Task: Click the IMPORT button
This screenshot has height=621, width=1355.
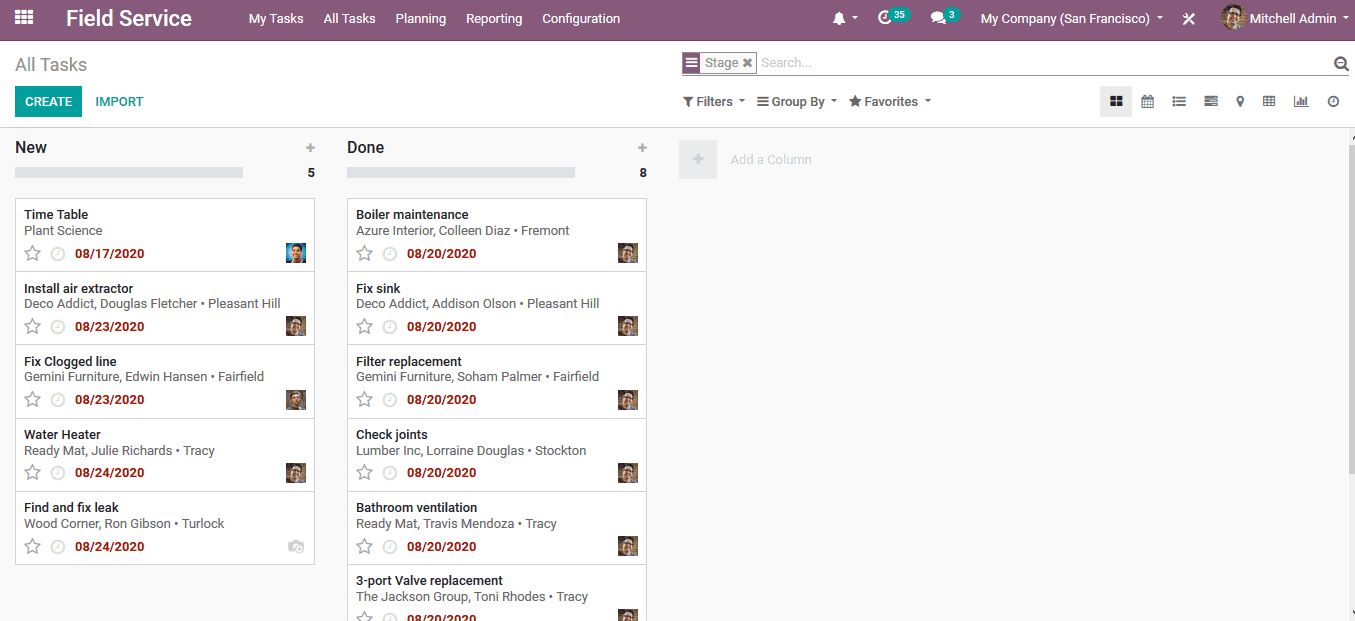Action: tap(119, 102)
